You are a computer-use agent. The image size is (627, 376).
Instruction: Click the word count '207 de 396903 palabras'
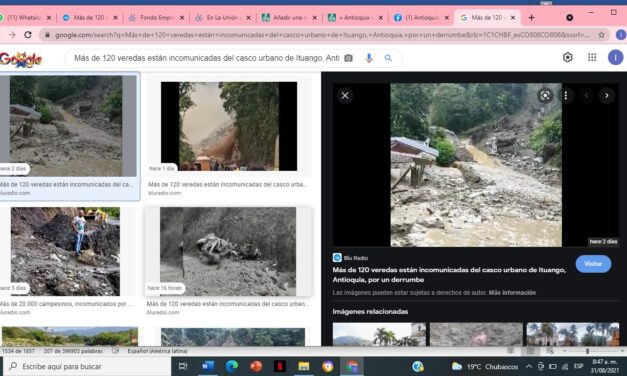(73, 351)
